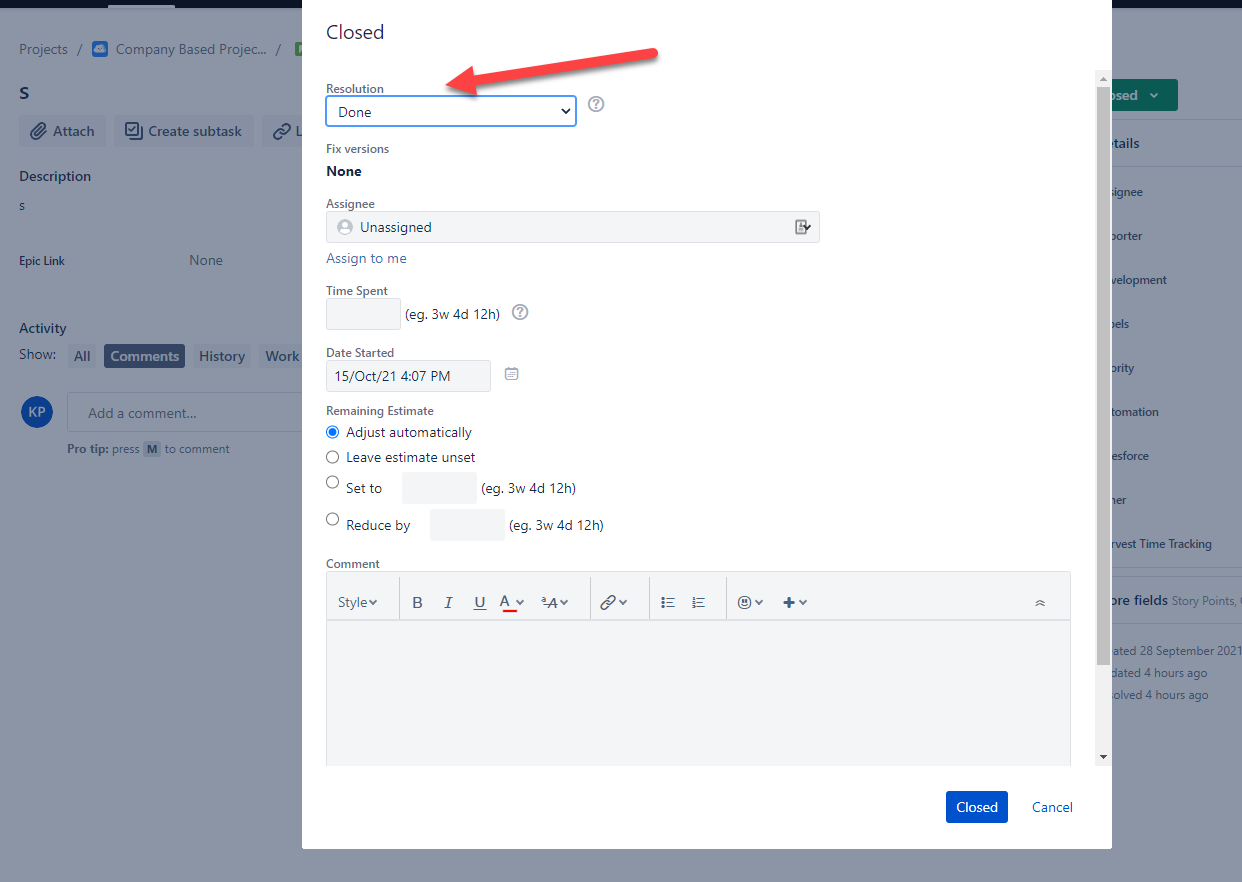Open the Style dropdown in the comment toolbar
Screen dimensions: 1242x882
tap(359, 601)
